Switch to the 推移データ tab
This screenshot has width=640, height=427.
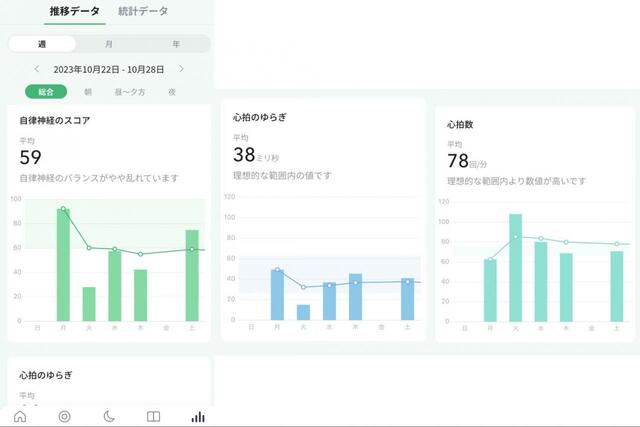click(74, 12)
